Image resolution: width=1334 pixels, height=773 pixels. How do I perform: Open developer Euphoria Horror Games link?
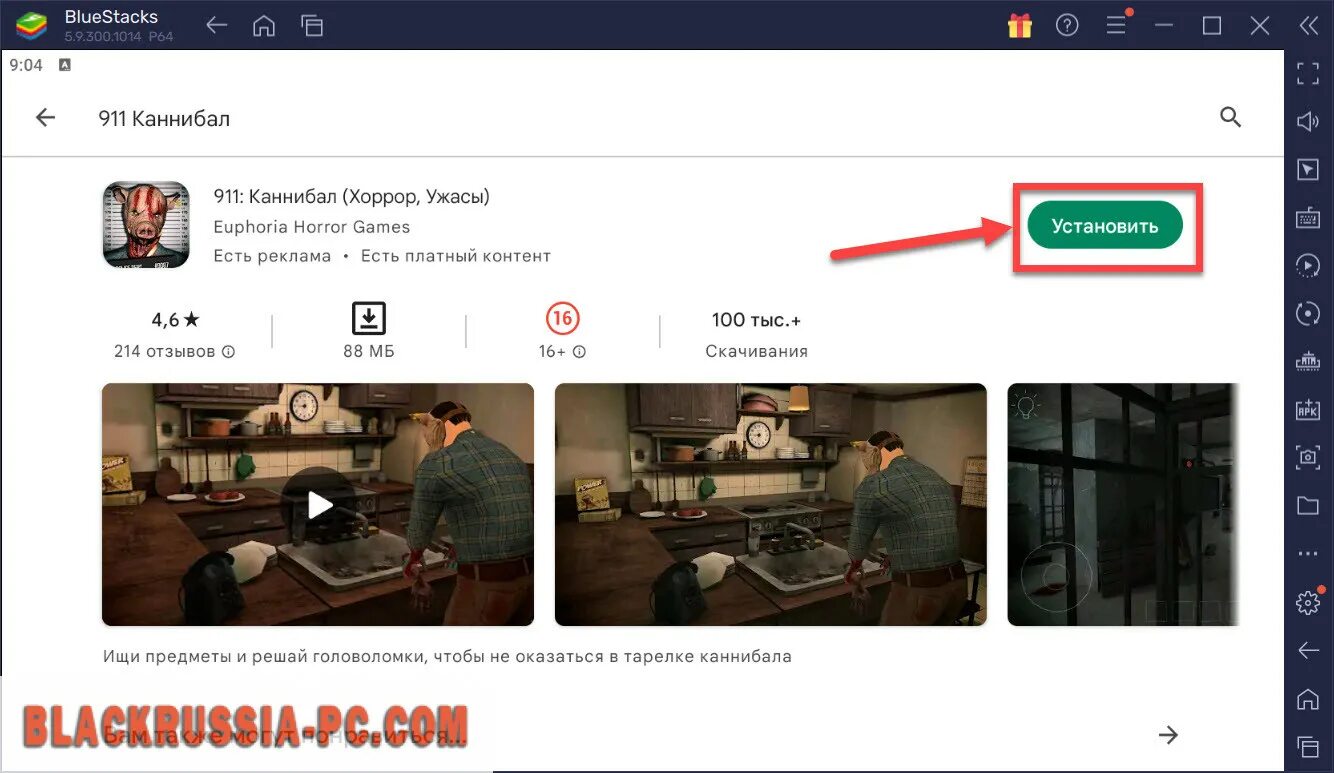(312, 227)
